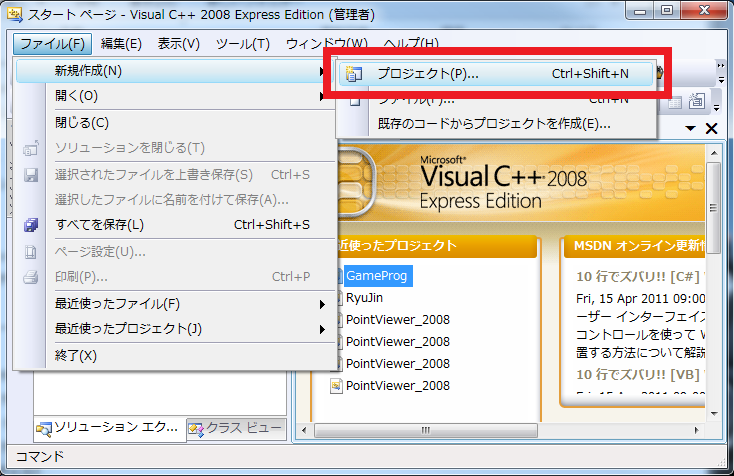
Task: Choose 既存のコードからプロジェクトを作成 menu item
Action: pyautogui.click(x=494, y=124)
